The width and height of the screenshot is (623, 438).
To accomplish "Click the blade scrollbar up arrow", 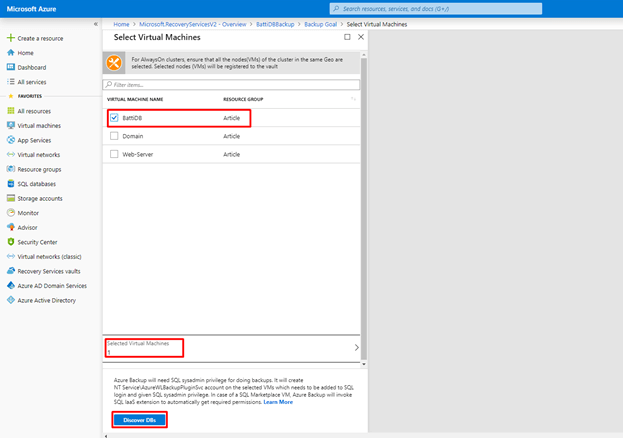I will (364, 55).
